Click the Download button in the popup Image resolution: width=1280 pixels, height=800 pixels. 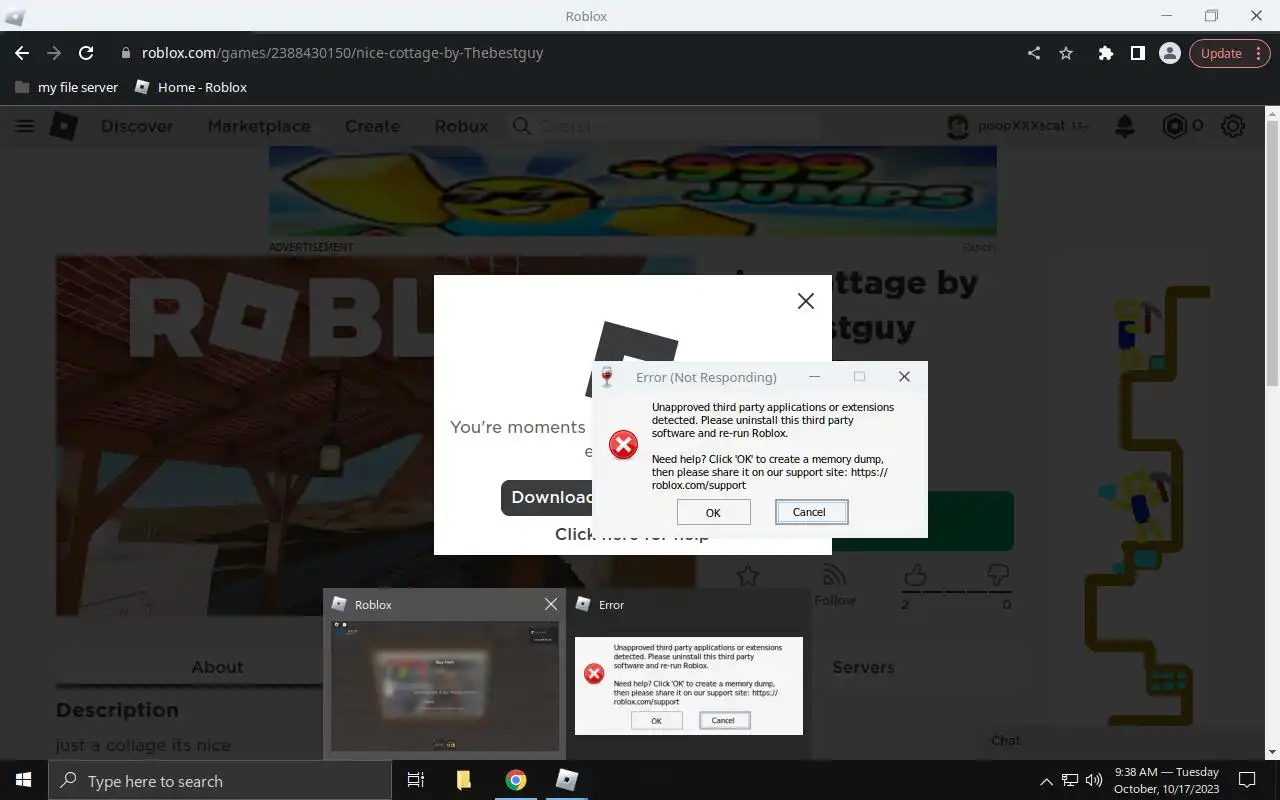pyautogui.click(x=547, y=497)
